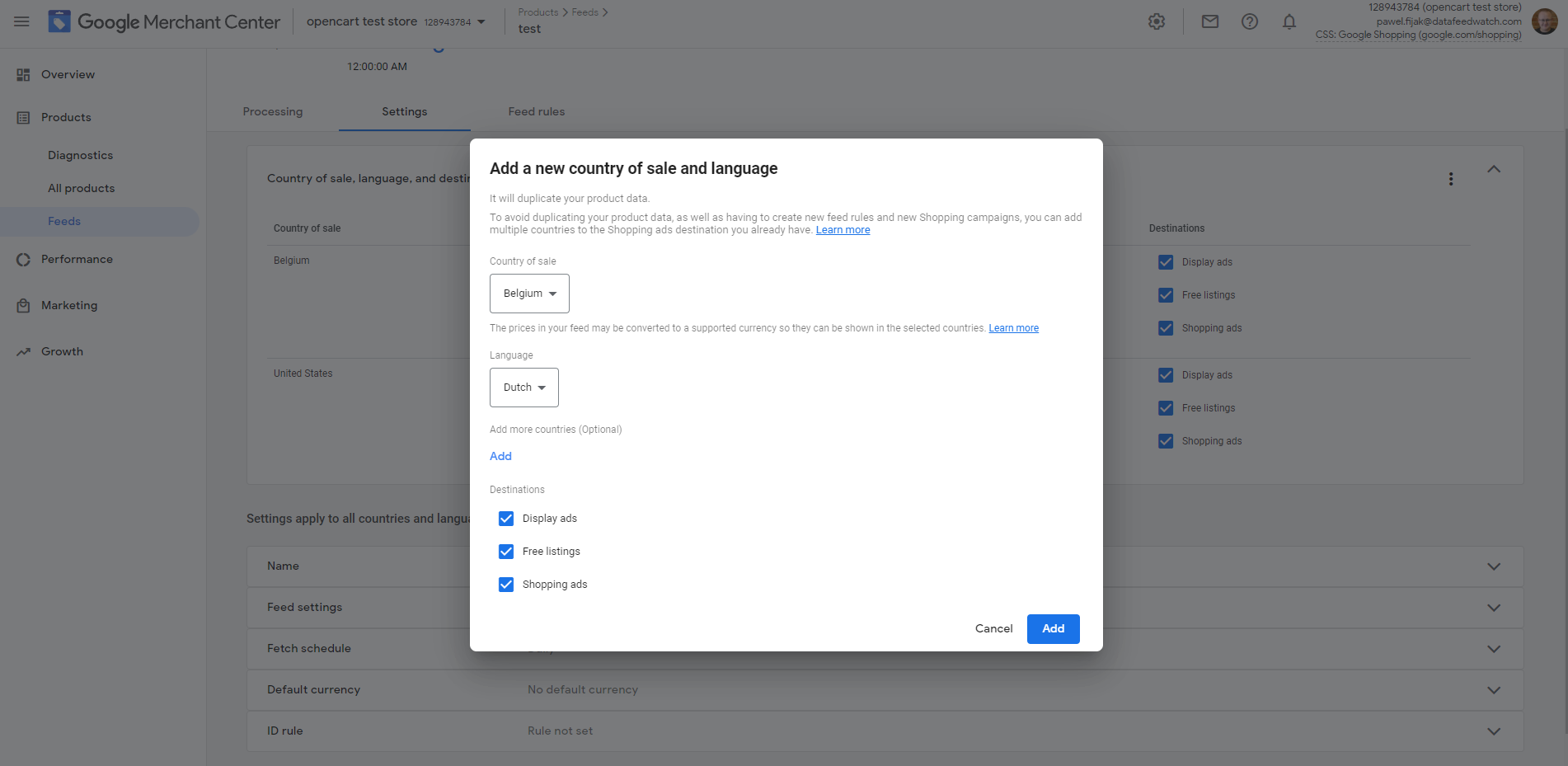Open the navigation hamburger menu
The width and height of the screenshot is (1568, 766).
coord(21,21)
